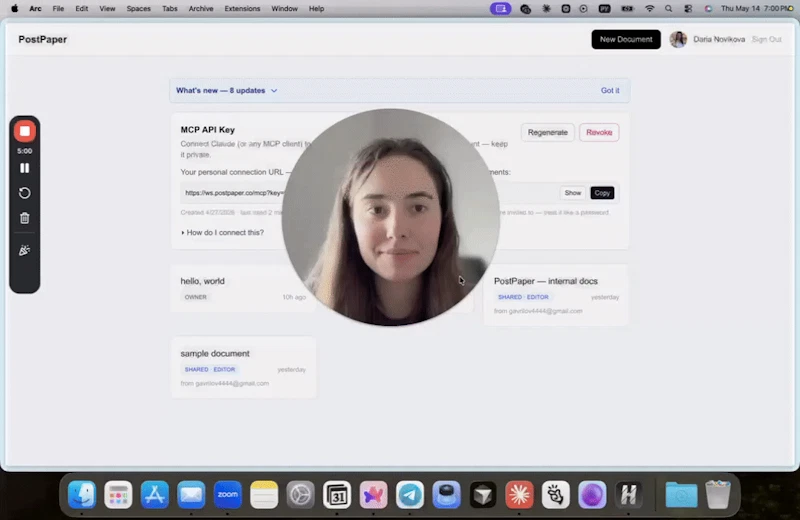Pause the recording from the recorder panel
This screenshot has width=800, height=520.
[24, 168]
